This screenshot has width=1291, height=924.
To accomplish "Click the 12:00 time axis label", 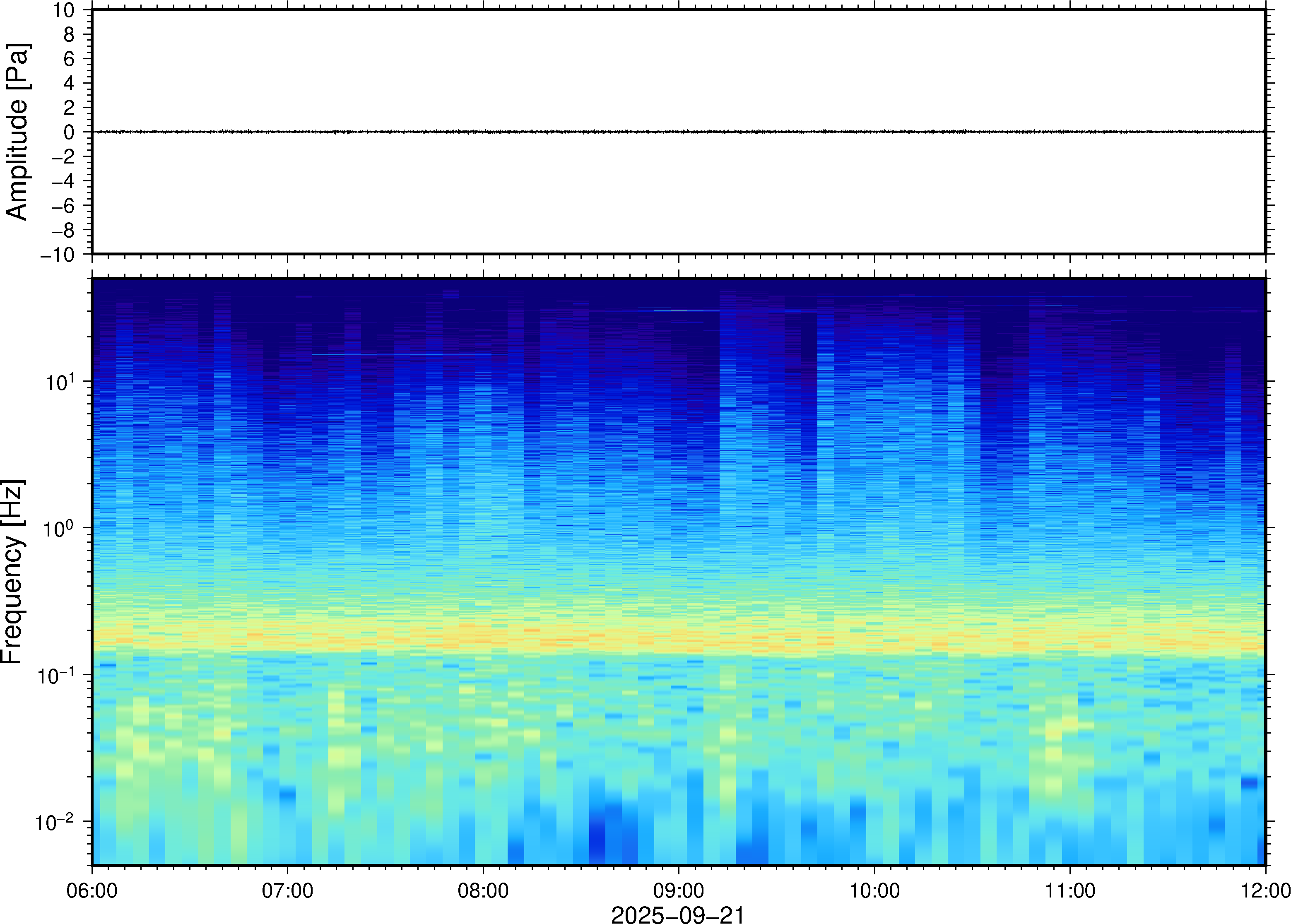I will point(1265,890).
